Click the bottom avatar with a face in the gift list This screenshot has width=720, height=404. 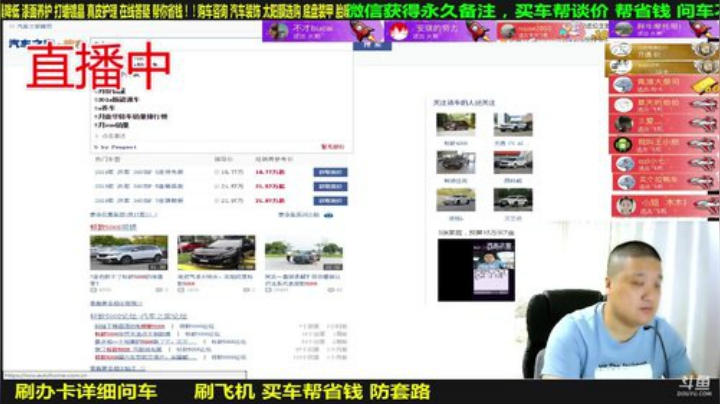[x=625, y=206]
